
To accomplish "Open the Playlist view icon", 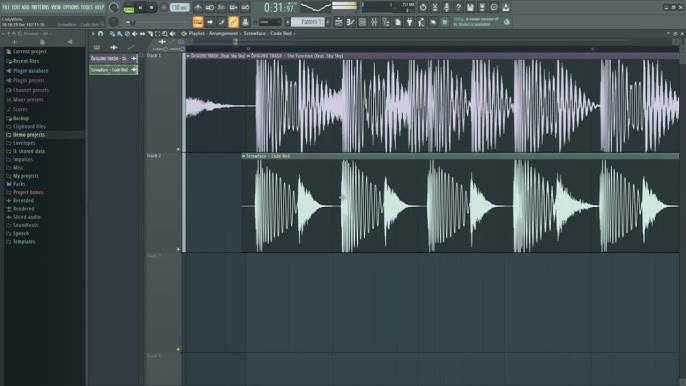I will point(339,22).
